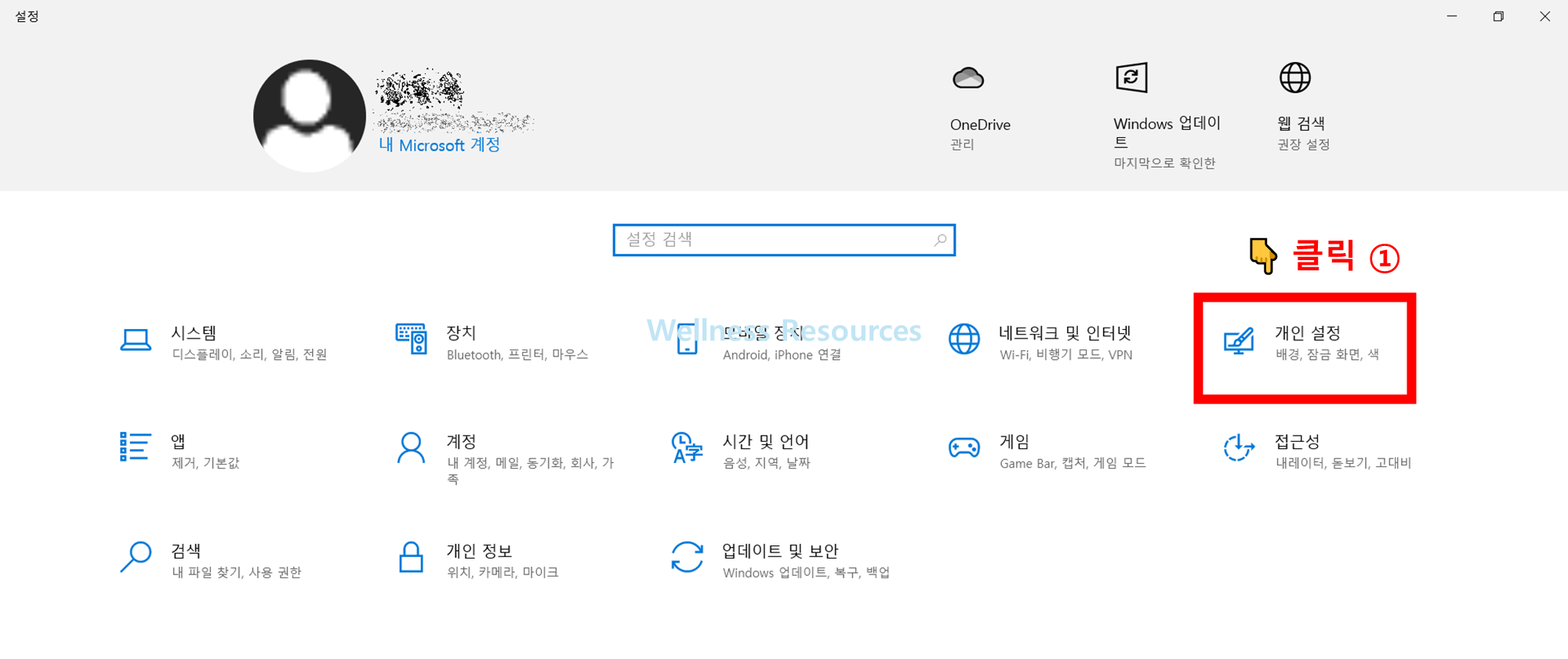This screenshot has height=659, width=1568.
Task: Click the 장치 category title
Action: 462,333
